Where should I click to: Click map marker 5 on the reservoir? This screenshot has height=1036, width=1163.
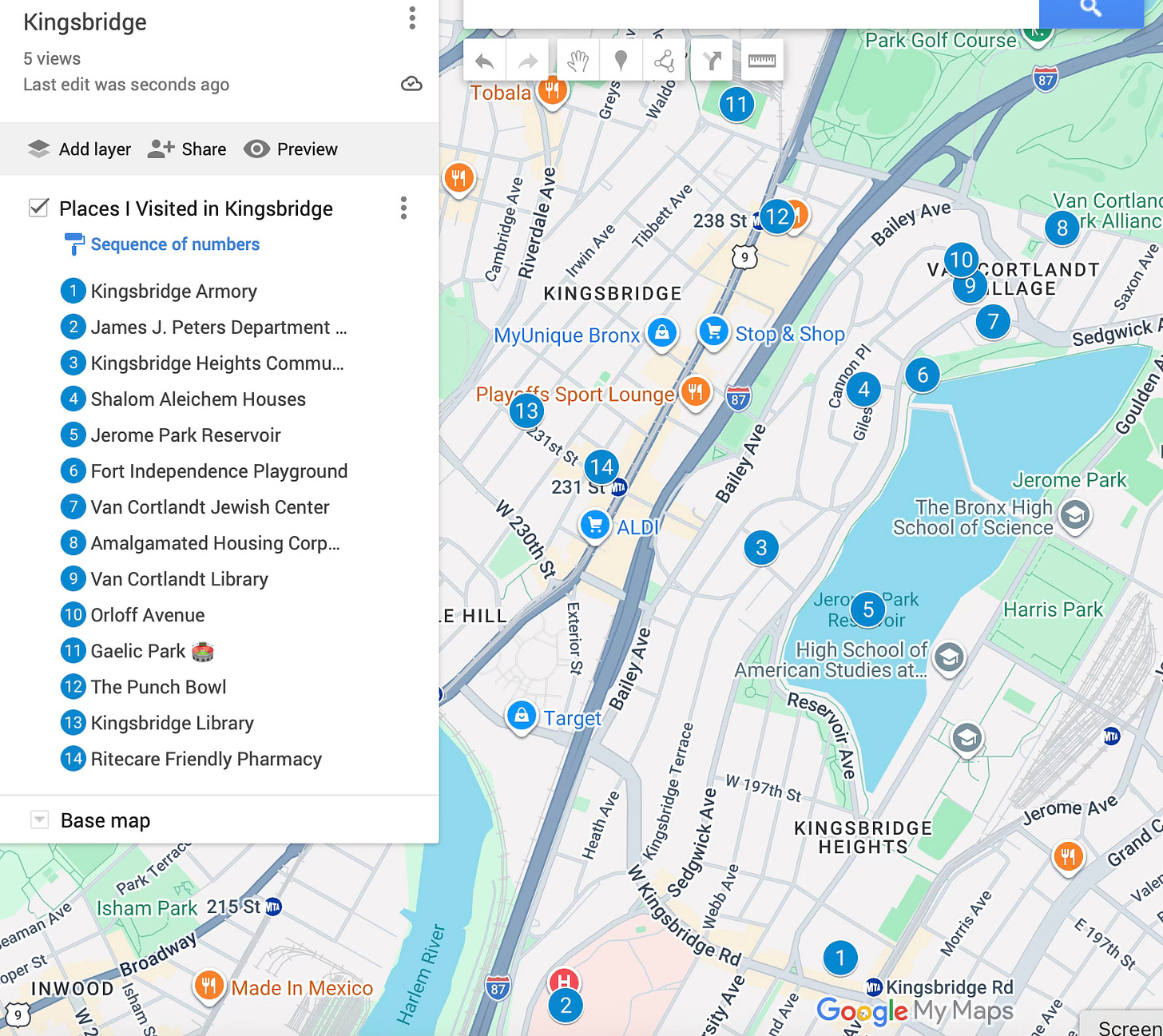[x=868, y=609]
